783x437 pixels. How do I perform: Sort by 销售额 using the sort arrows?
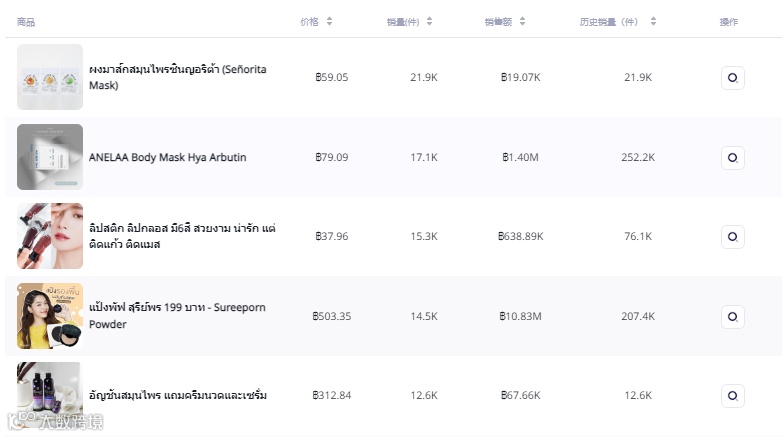522,21
